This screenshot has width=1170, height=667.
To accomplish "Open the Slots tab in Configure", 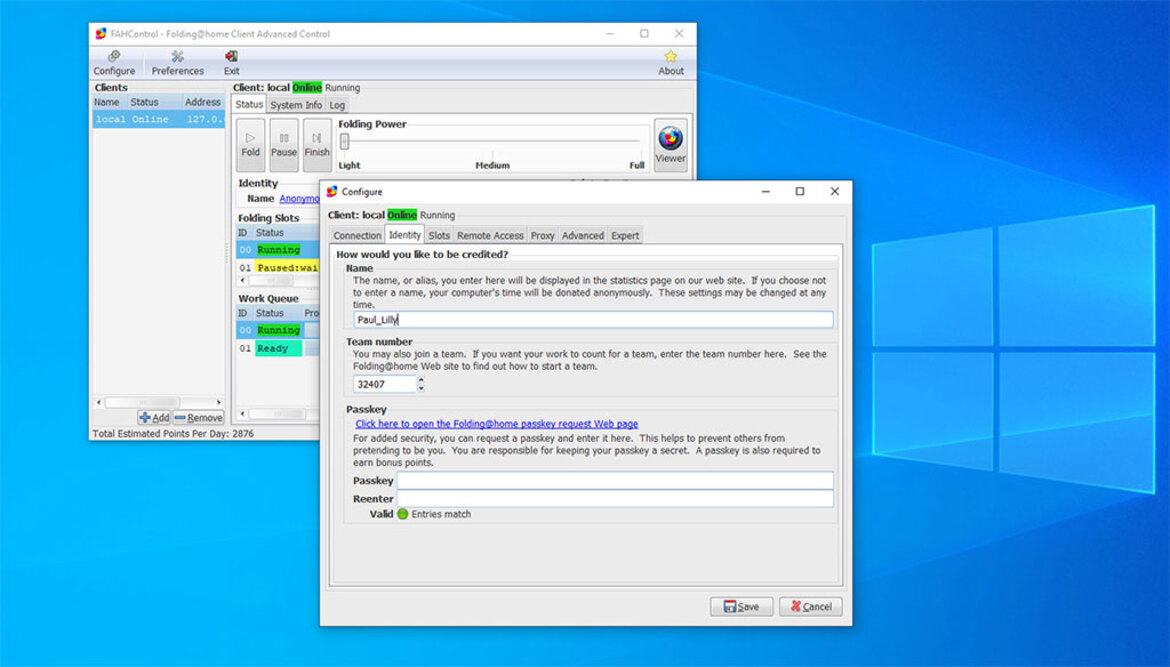I will (439, 235).
